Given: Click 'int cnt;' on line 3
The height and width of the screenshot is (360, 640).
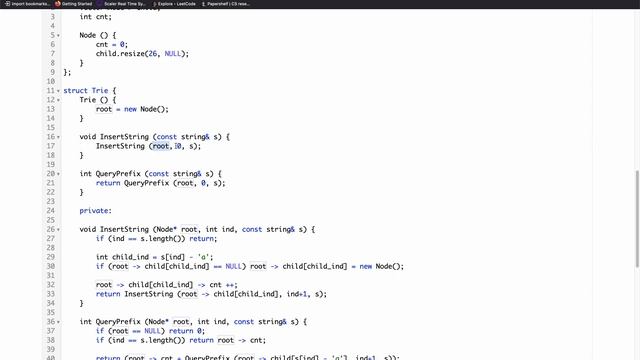Looking at the screenshot, I should coord(96,17).
